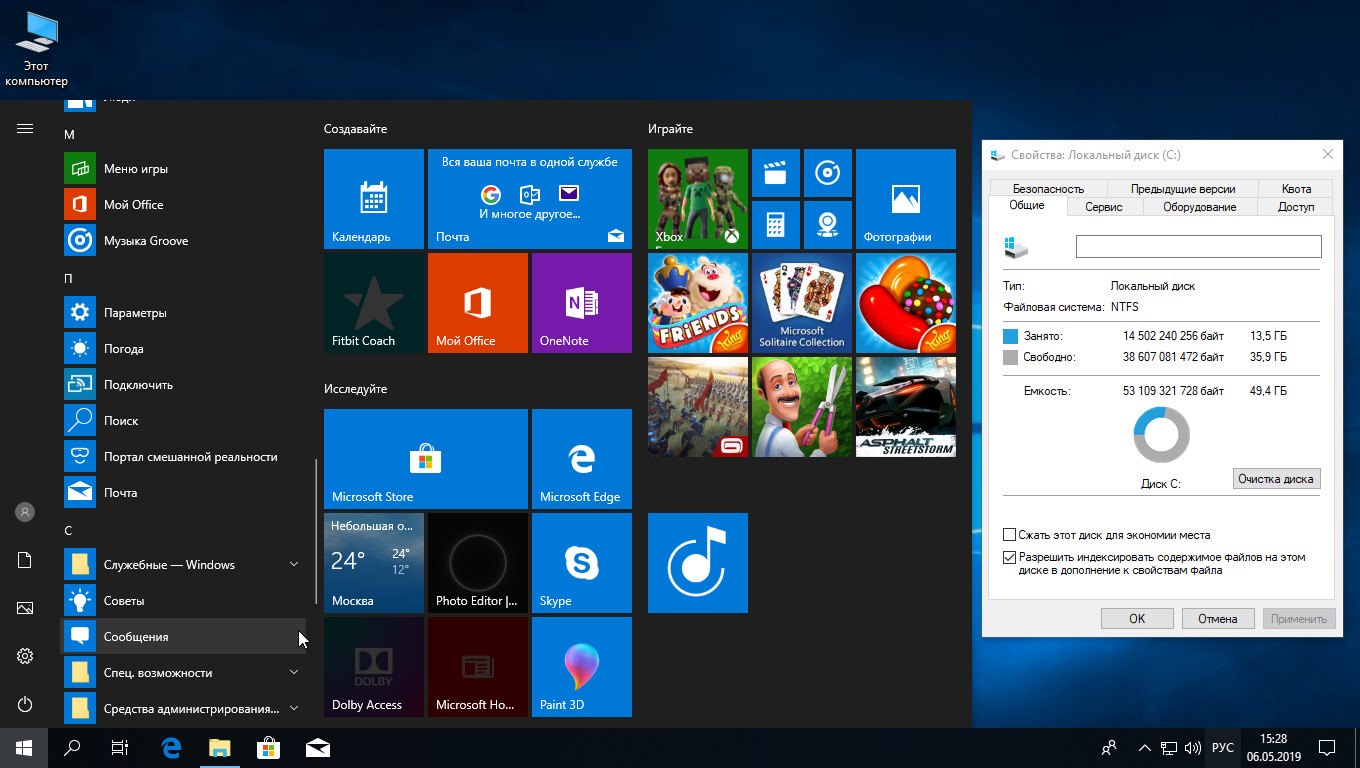Open the Этот компьютер desktop icon
1360x768 pixels.
pos(36,50)
